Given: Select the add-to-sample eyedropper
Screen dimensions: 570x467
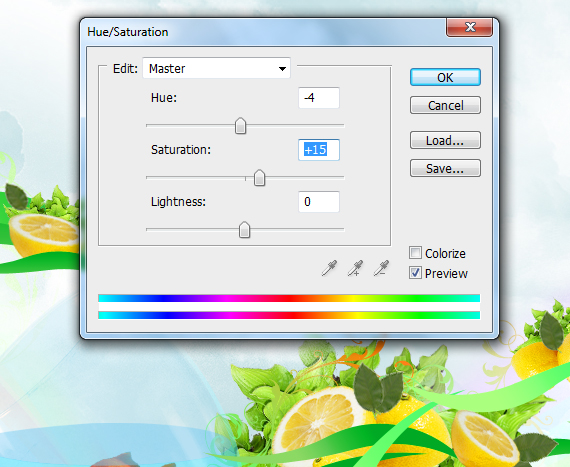Looking at the screenshot, I should 355,268.
